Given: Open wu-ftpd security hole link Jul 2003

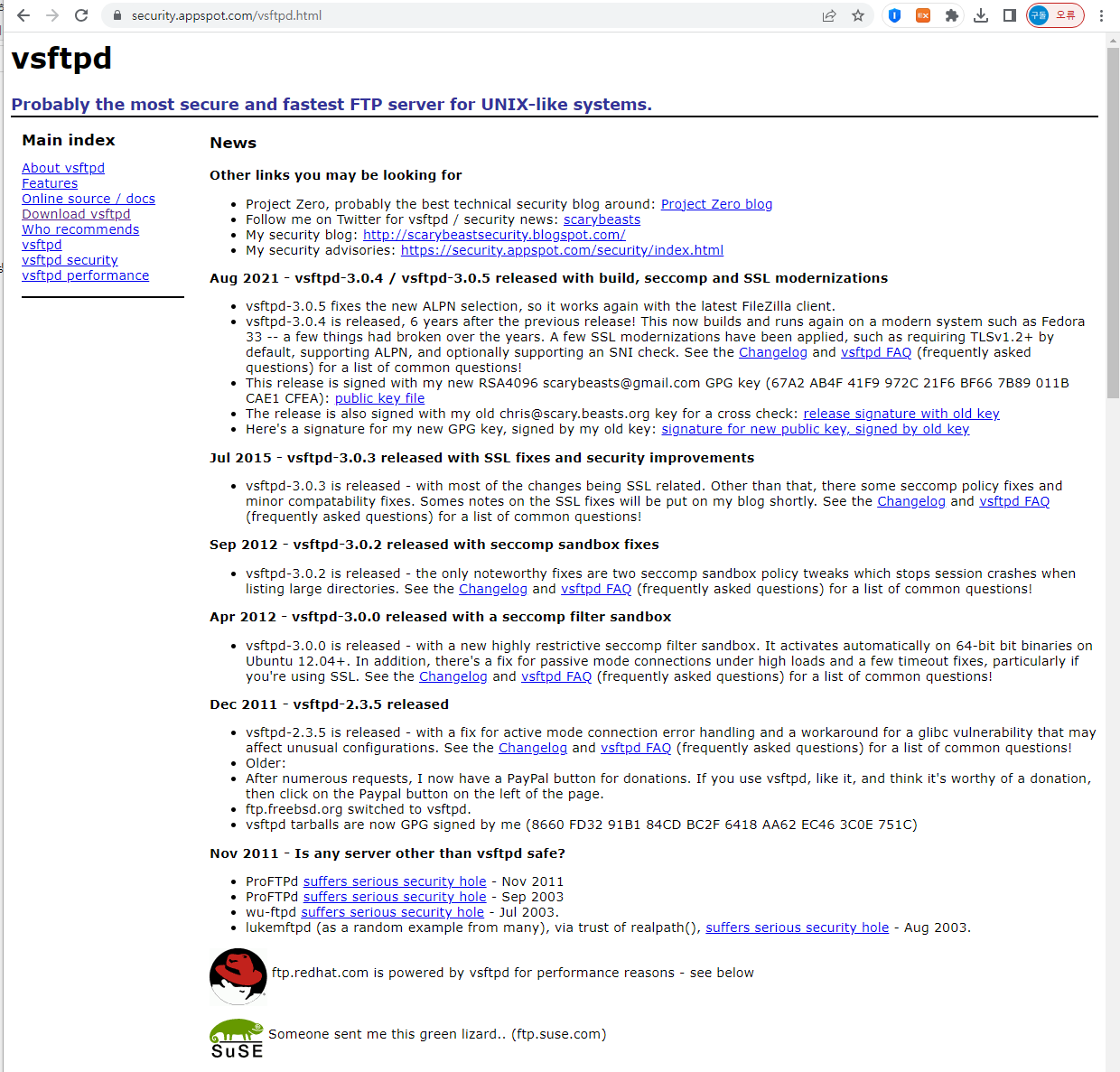Looking at the screenshot, I should click(392, 912).
